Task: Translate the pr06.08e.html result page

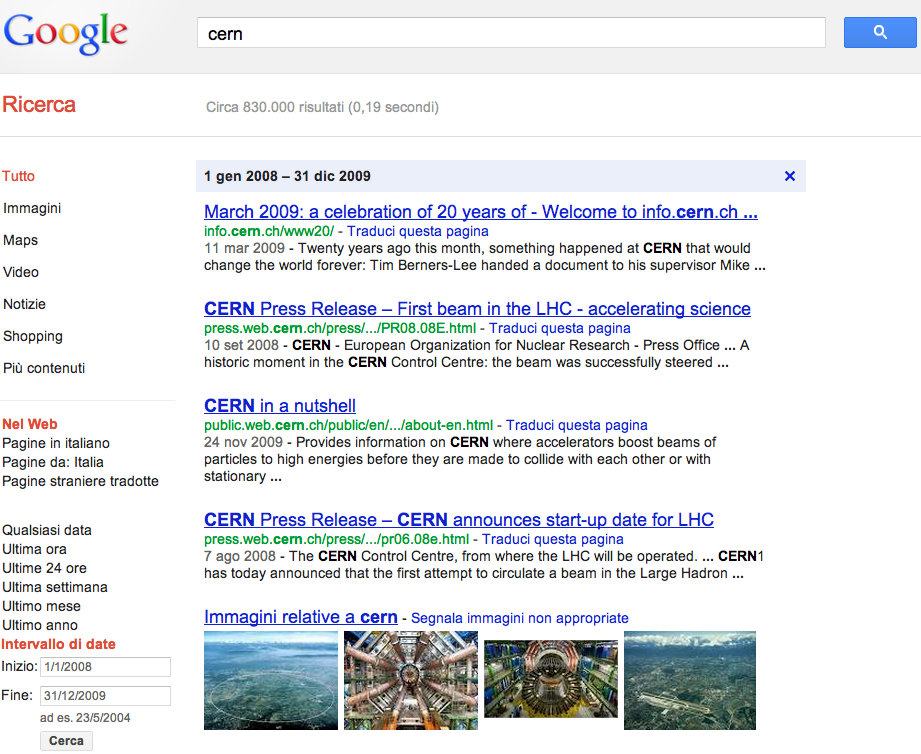Action: click(x=553, y=539)
